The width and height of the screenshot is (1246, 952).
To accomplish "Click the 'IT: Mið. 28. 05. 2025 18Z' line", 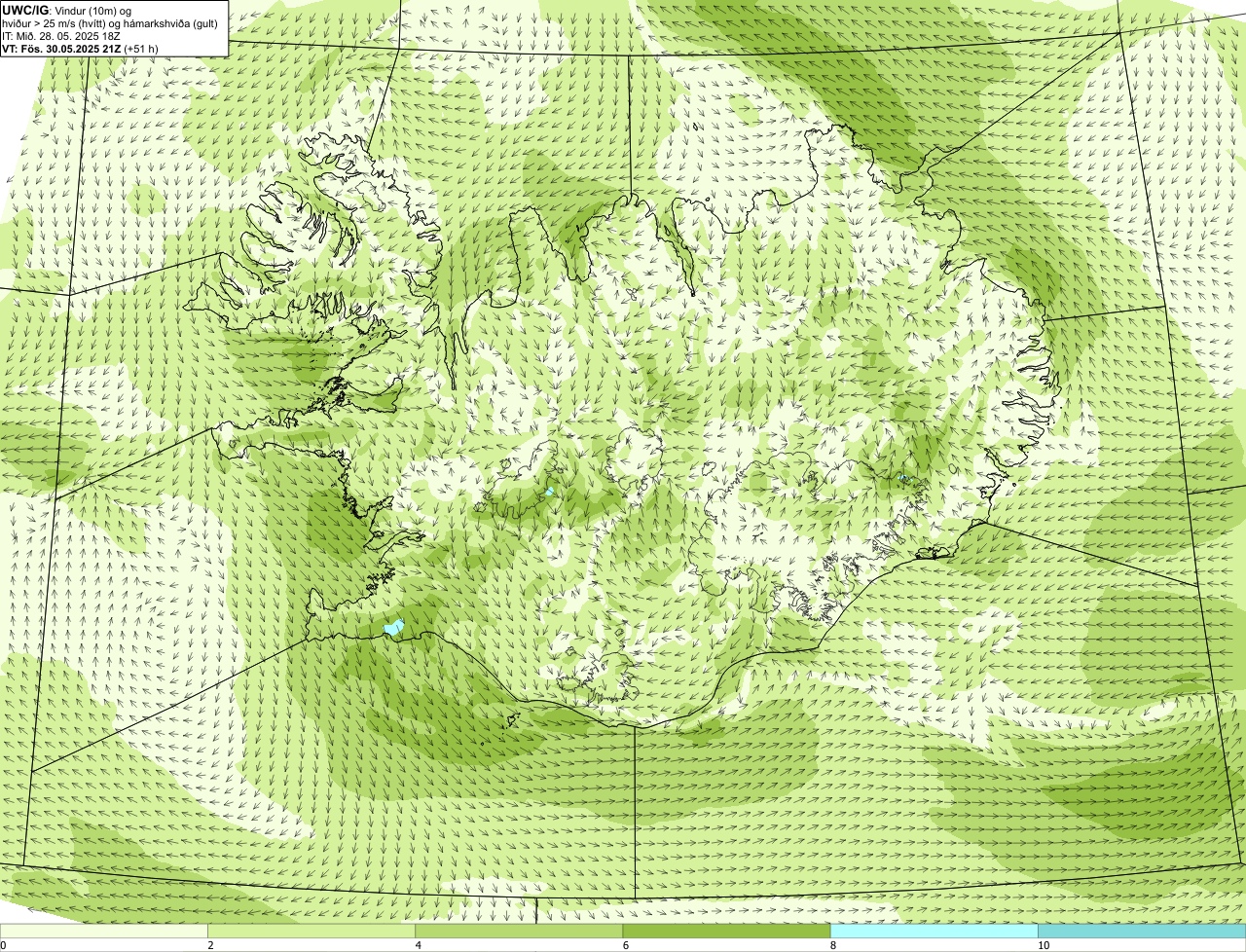I will tap(61, 36).
